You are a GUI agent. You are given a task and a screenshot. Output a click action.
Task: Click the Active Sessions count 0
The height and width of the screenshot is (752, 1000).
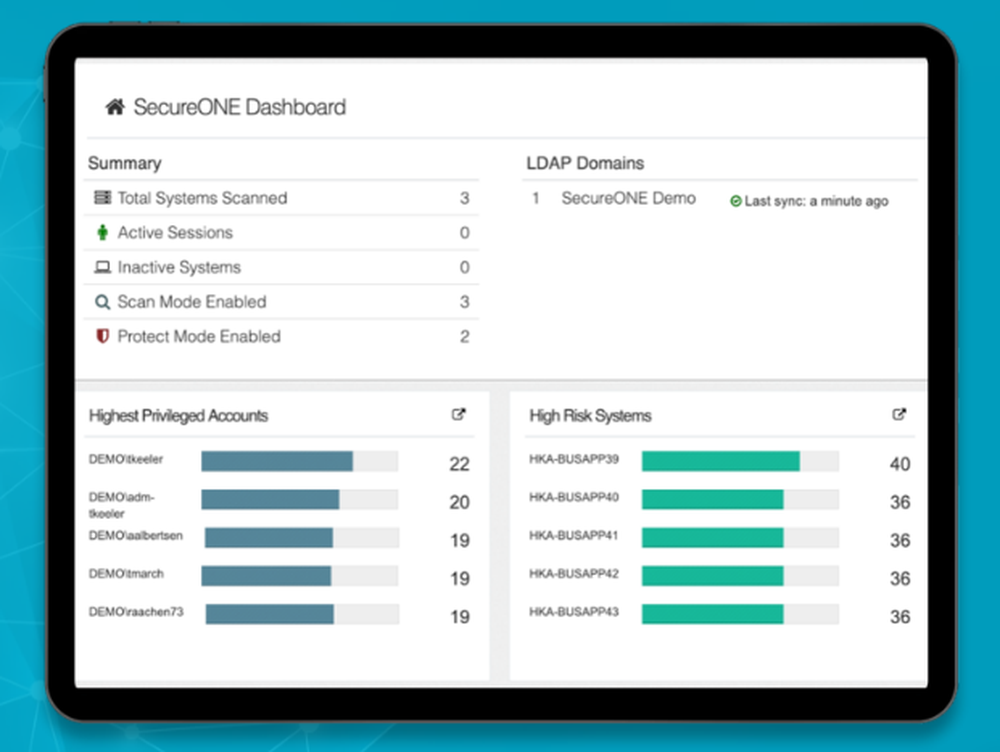(x=464, y=233)
